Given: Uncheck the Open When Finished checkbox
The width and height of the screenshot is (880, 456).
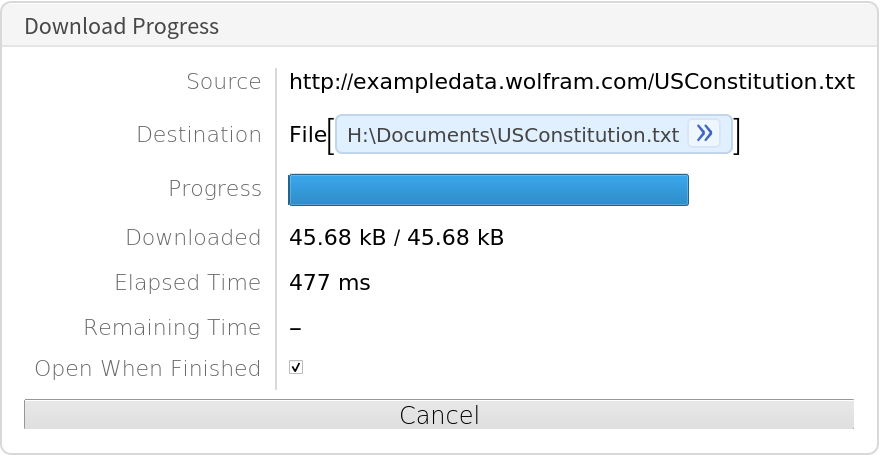Looking at the screenshot, I should point(296,368).
